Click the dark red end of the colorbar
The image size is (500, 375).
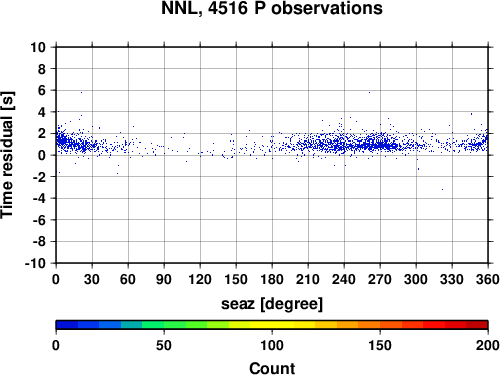pyautogui.click(x=477, y=325)
